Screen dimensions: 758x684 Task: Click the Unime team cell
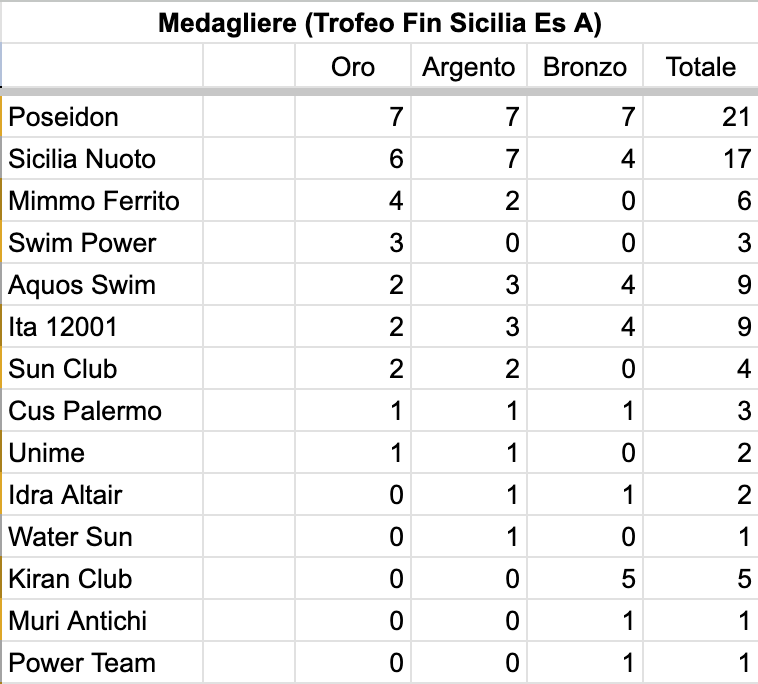pos(102,453)
